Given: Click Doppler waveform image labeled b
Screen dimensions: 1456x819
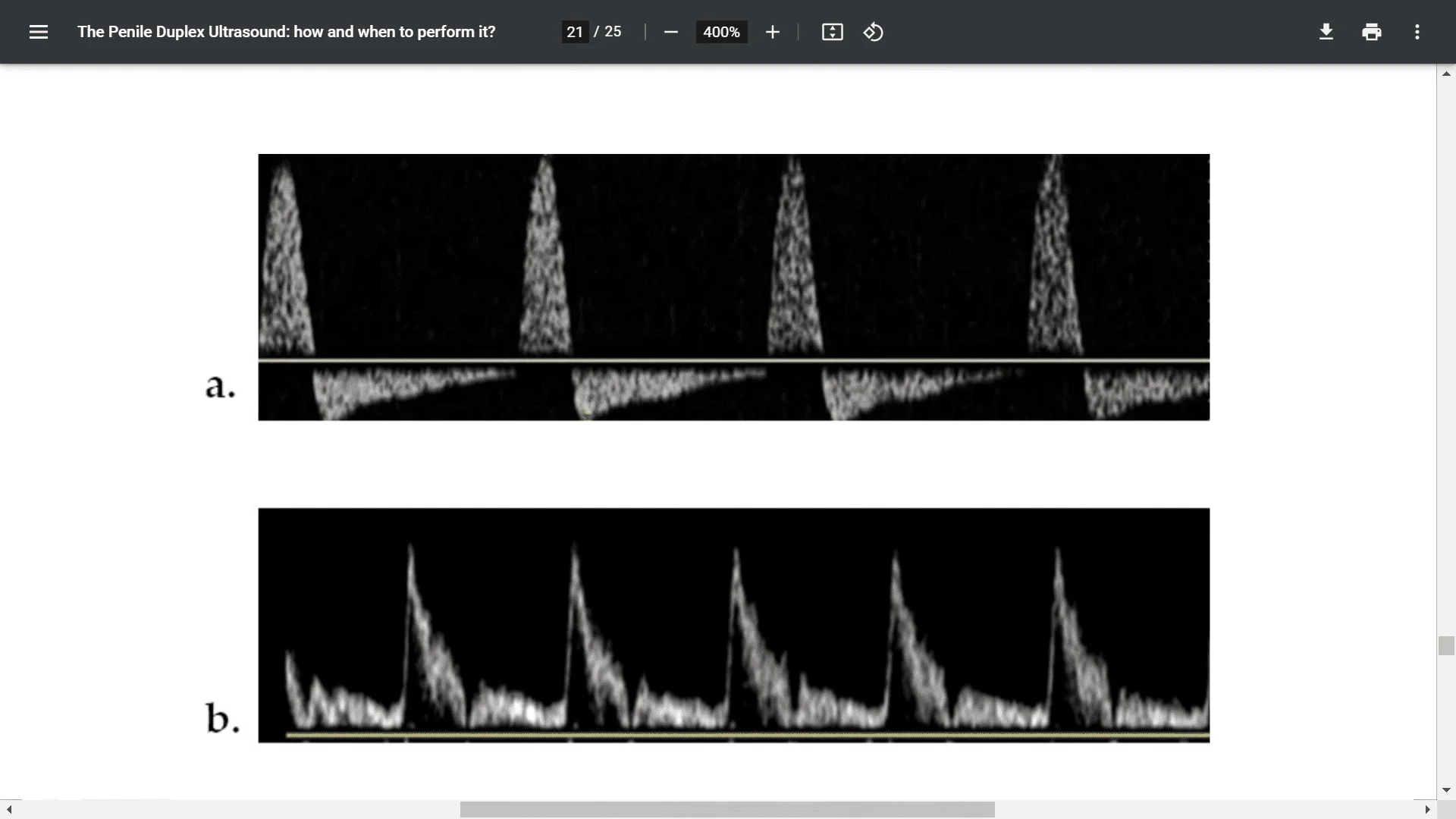Looking at the screenshot, I should 733,625.
